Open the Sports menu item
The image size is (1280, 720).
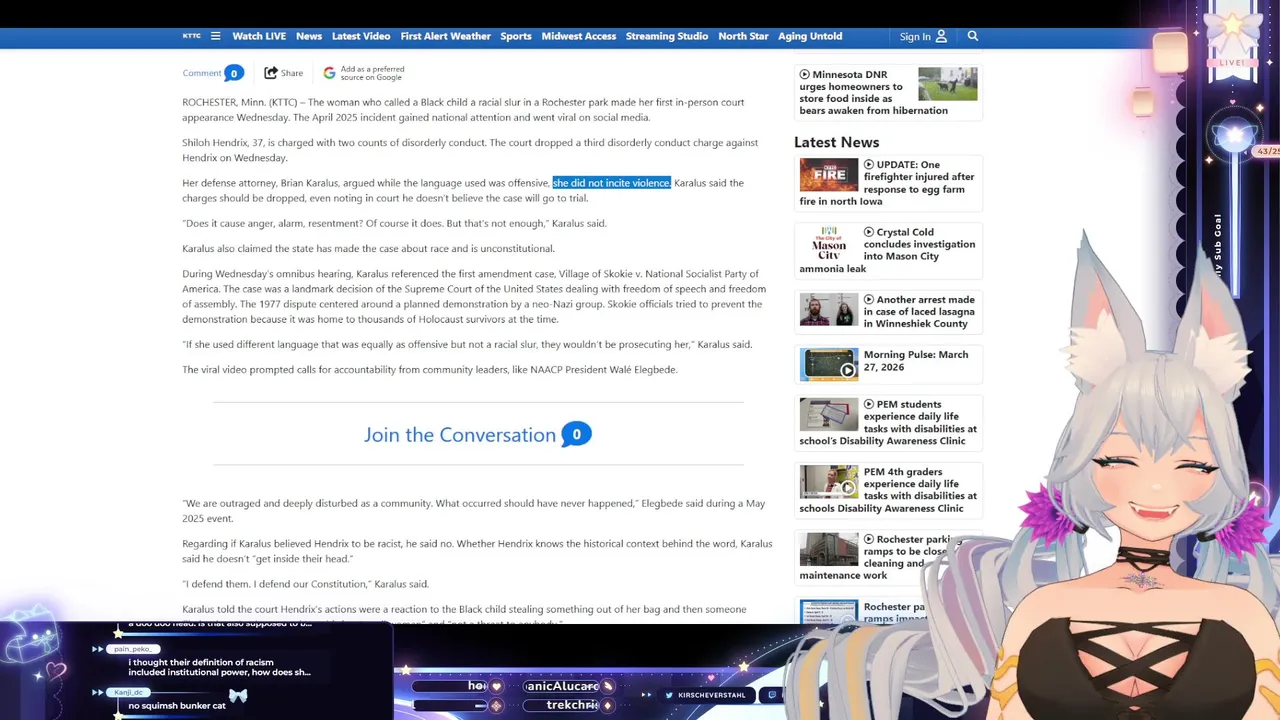pos(516,36)
